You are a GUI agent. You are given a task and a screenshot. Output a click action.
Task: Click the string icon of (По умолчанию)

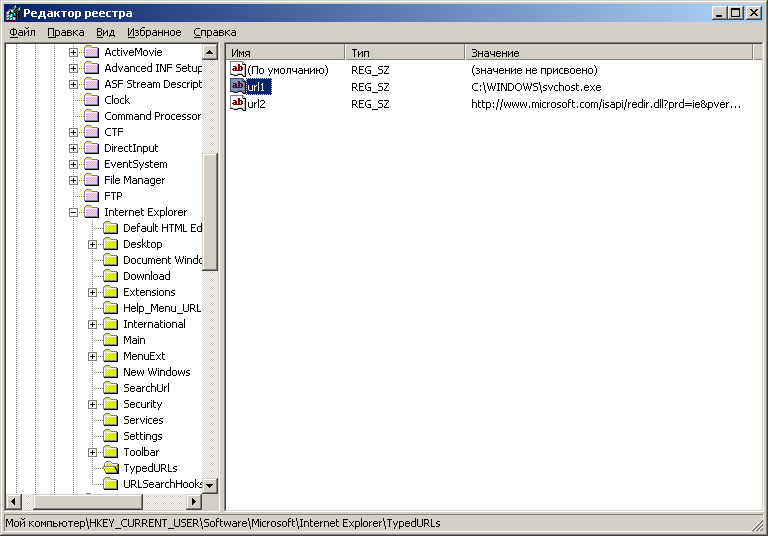click(238, 70)
